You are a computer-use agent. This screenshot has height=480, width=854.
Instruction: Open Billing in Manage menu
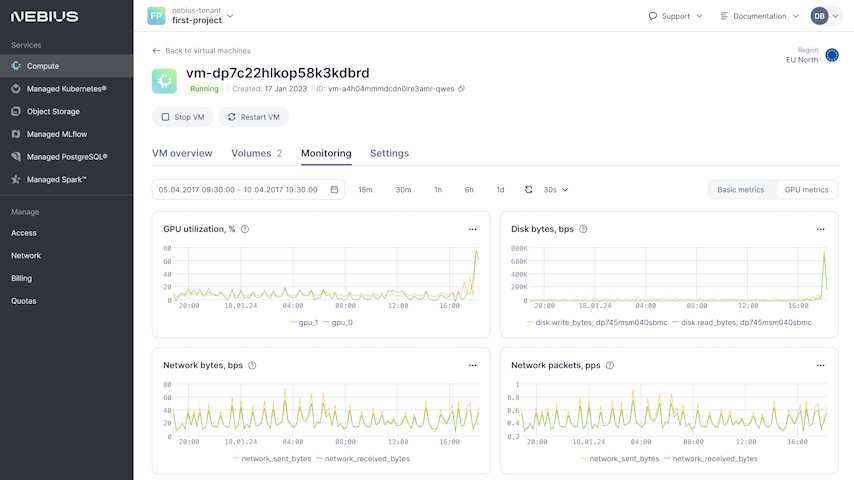click(22, 278)
